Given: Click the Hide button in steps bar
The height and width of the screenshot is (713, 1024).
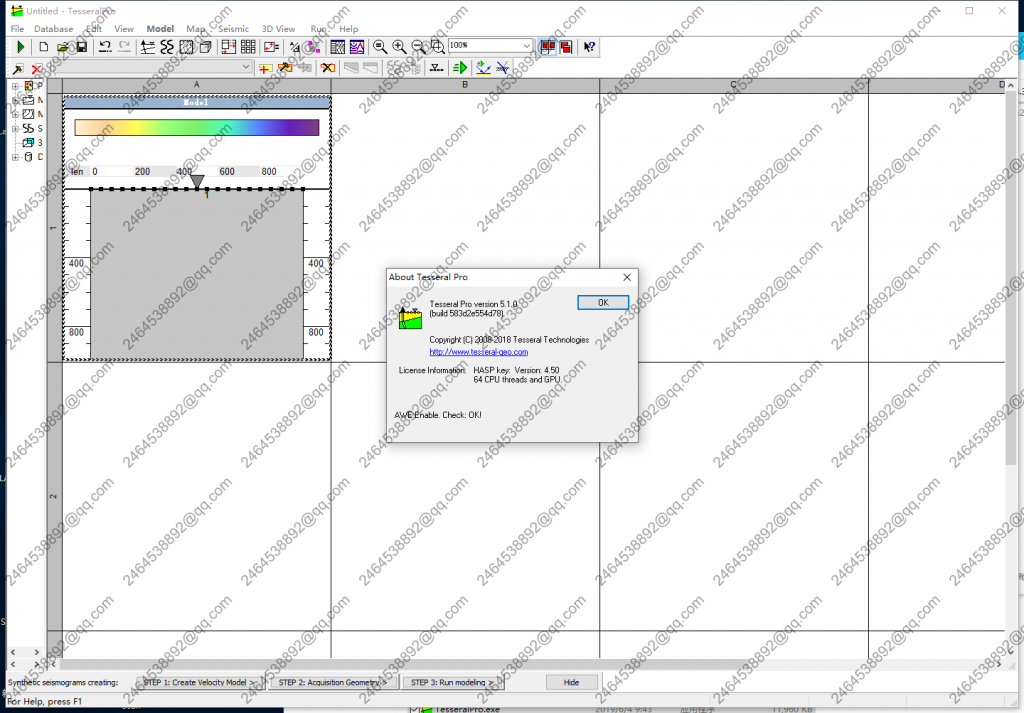Looking at the screenshot, I should coord(571,682).
